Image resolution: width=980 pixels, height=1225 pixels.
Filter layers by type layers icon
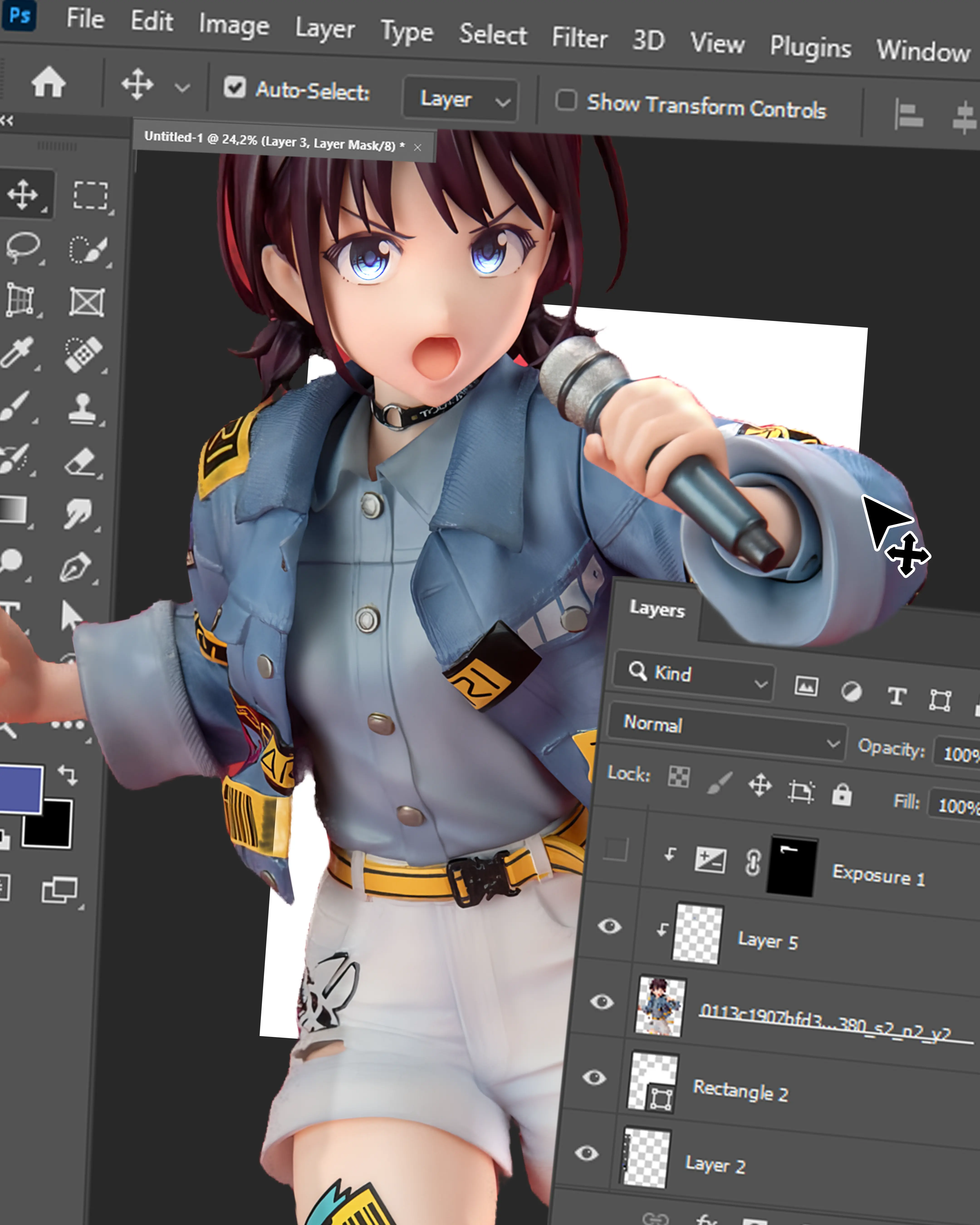tap(897, 696)
